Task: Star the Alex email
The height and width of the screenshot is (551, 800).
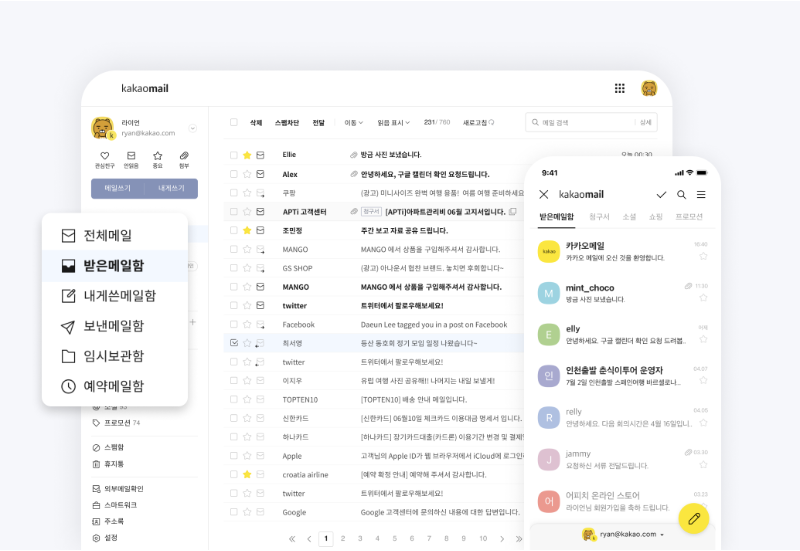Action: [247, 174]
